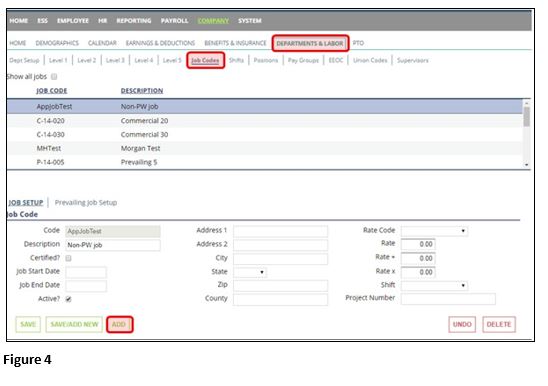Toggle the Certified? checkbox
Viewport: 548px width, 386px height.
68,258
